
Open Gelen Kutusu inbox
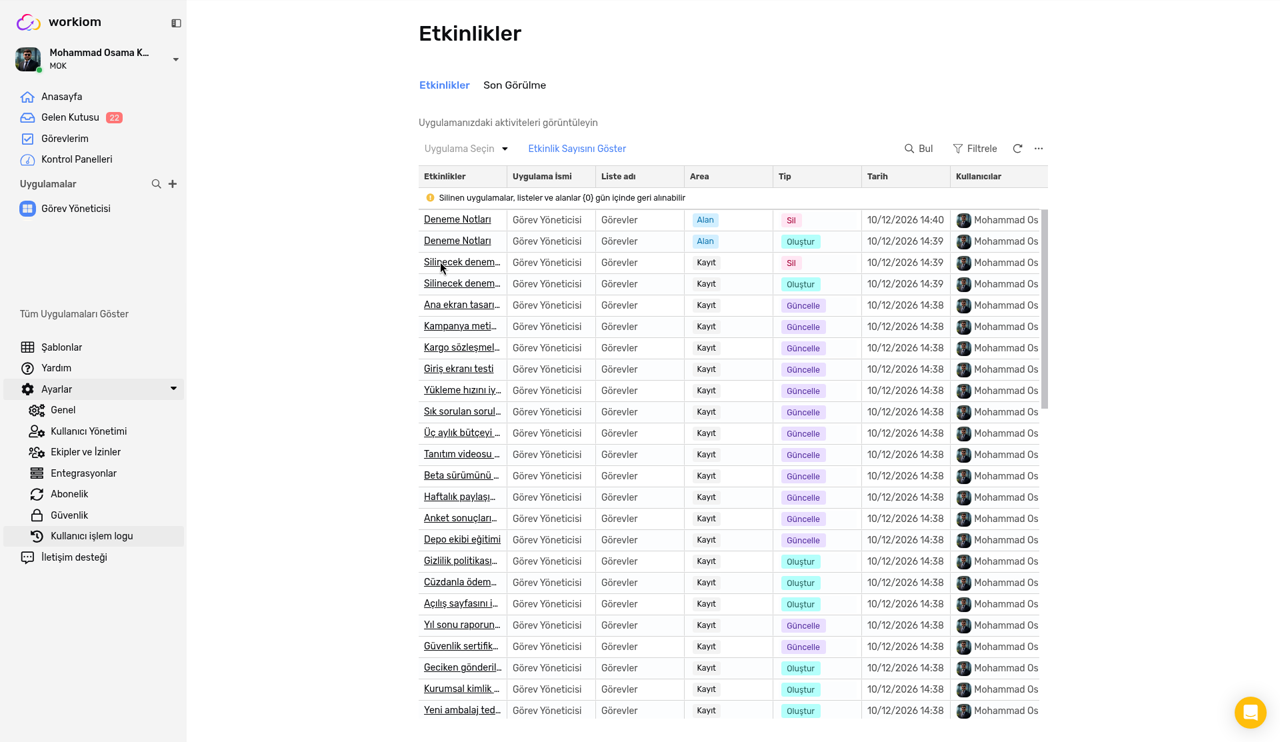click(70, 118)
